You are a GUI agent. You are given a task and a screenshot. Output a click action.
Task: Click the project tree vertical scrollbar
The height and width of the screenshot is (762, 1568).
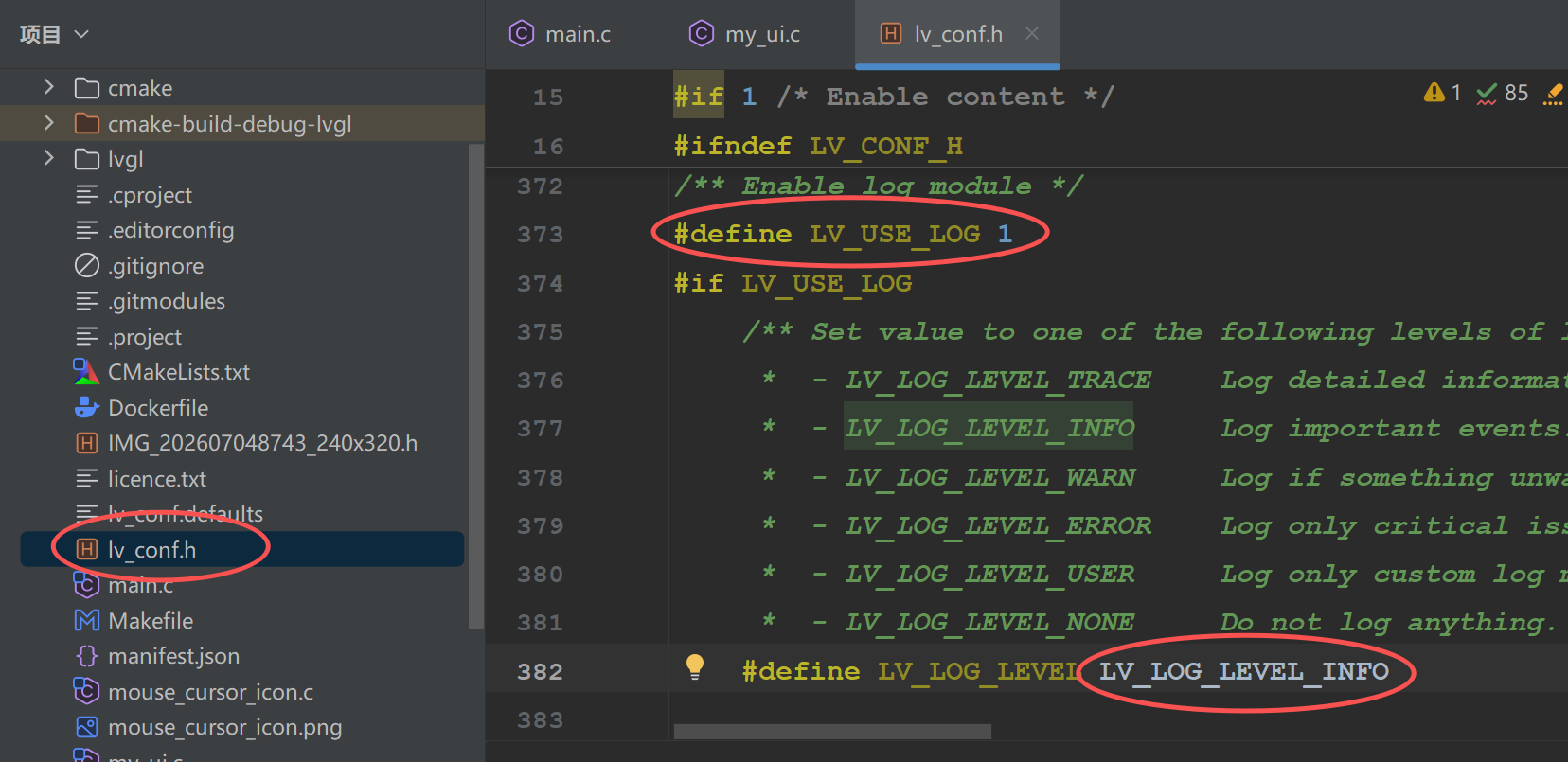point(476,385)
